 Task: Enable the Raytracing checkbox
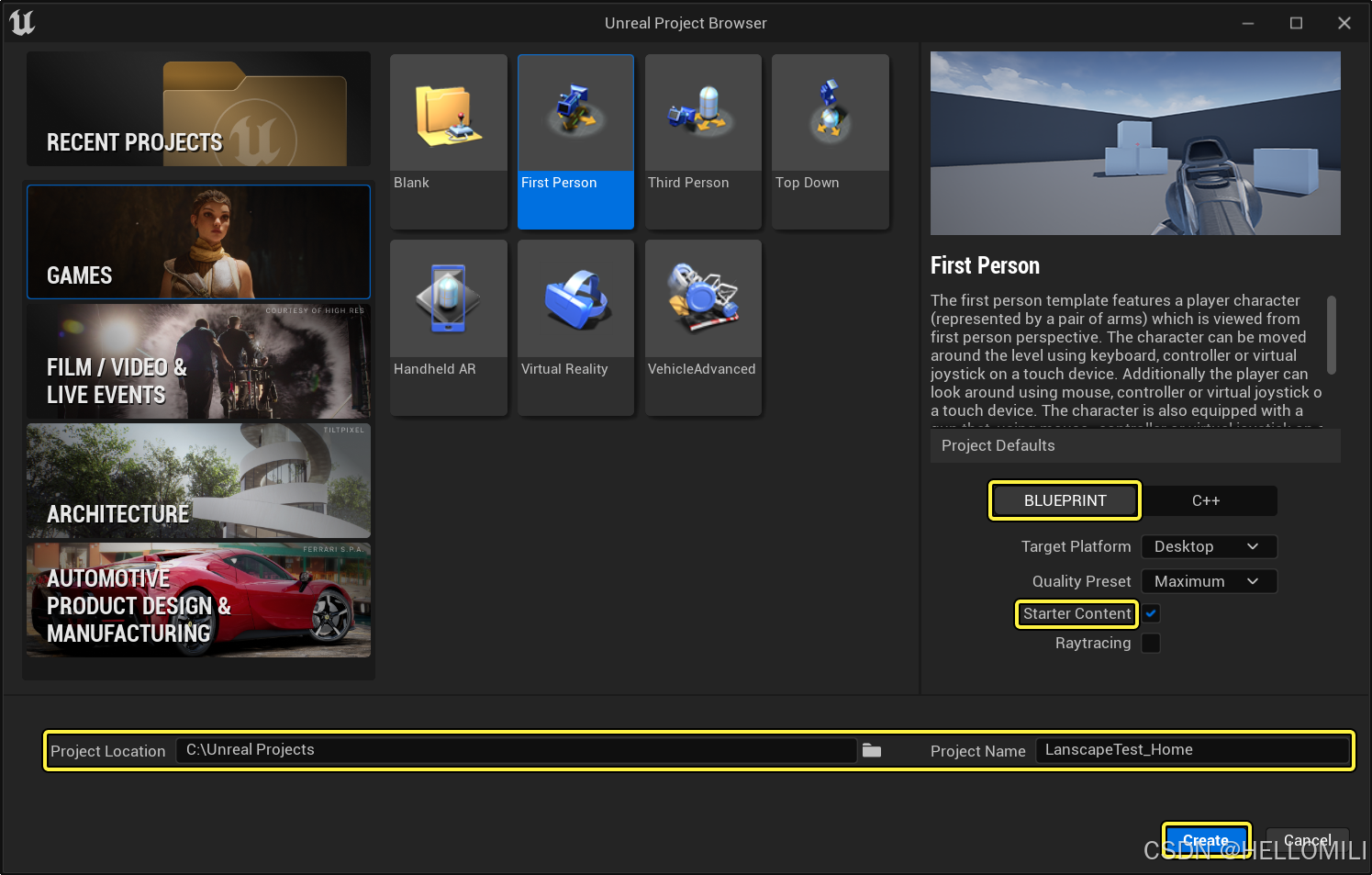pyautogui.click(x=1151, y=644)
